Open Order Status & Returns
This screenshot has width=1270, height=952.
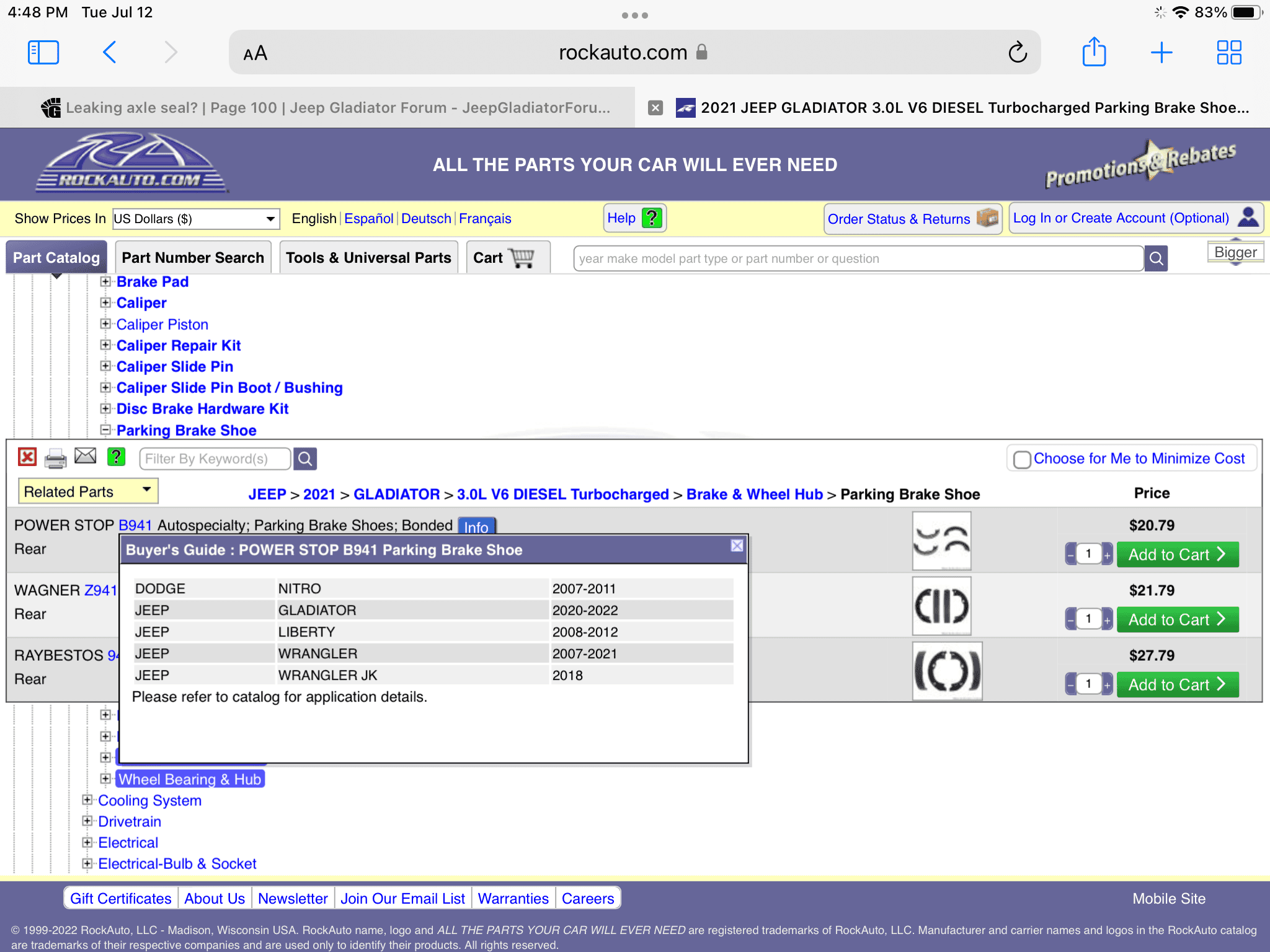[x=913, y=219]
